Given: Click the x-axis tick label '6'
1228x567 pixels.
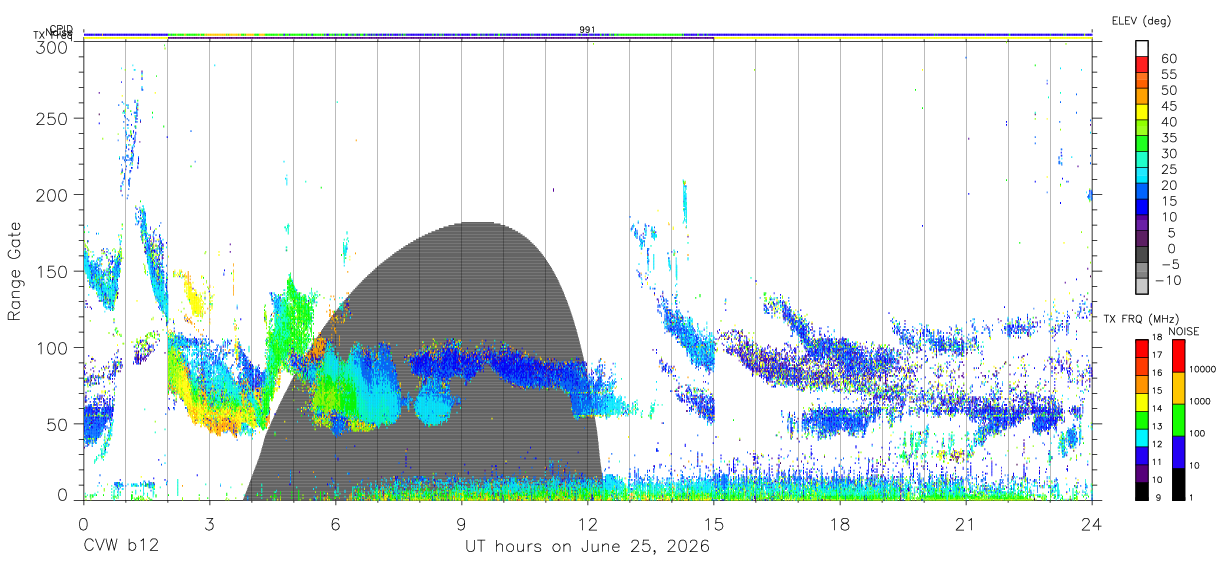Looking at the screenshot, I should (x=336, y=523).
